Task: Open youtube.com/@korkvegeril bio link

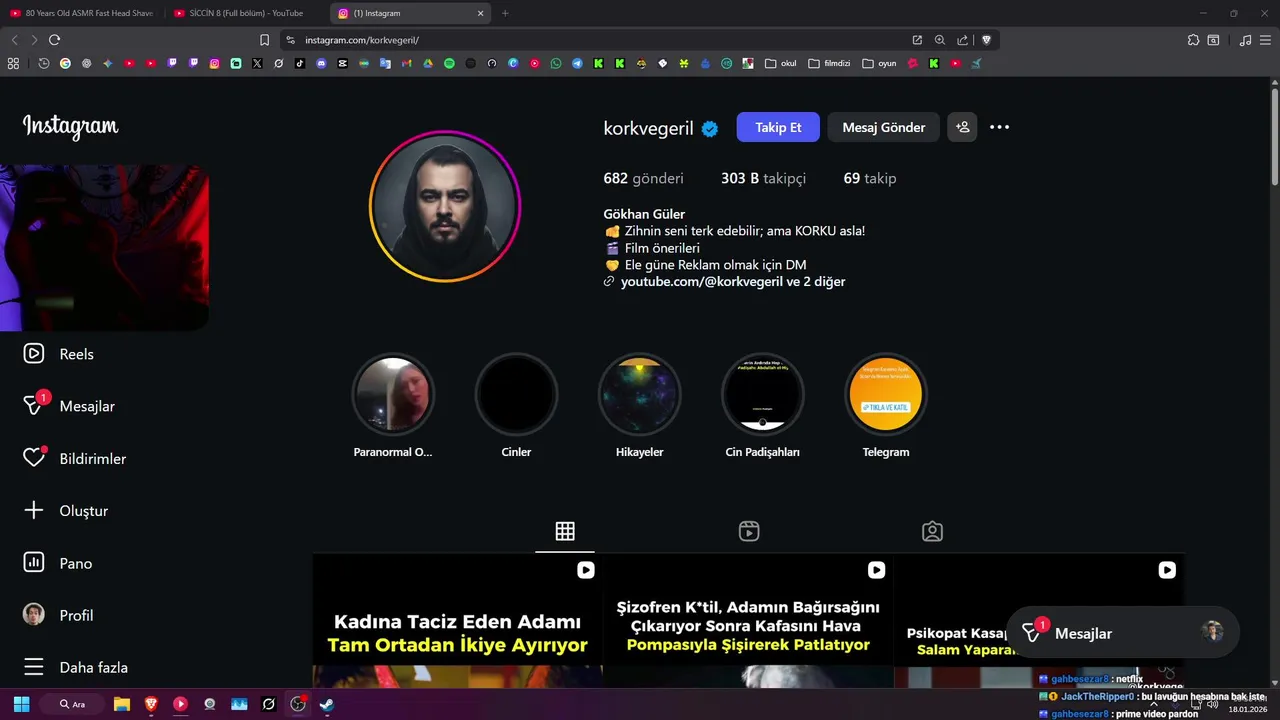Action: (x=733, y=282)
